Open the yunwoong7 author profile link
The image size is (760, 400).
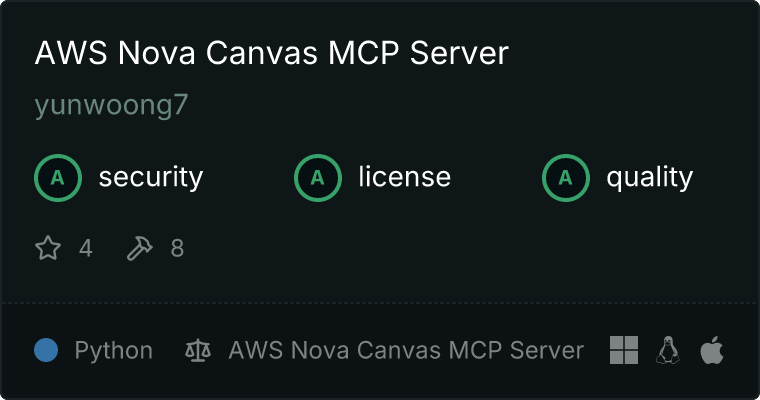[111, 105]
